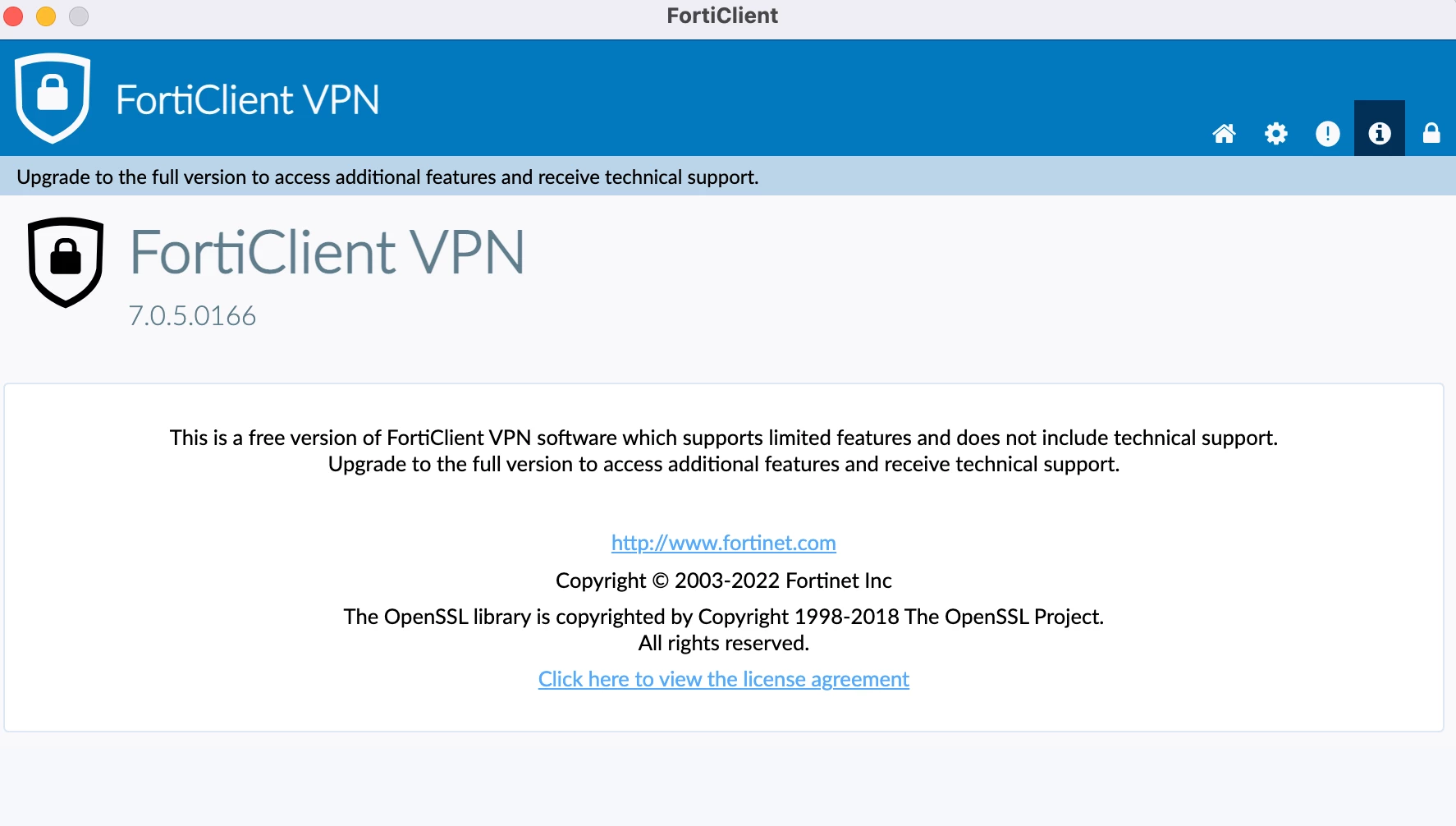
Task: Click the FortiClient shield logo in header
Action: click(53, 98)
